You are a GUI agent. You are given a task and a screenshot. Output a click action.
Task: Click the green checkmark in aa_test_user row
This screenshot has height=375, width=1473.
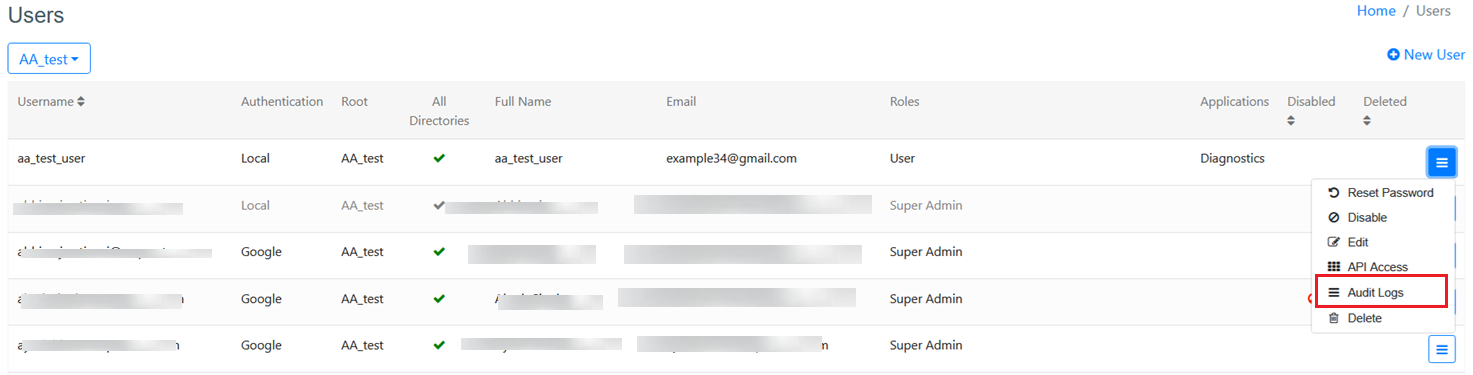(x=439, y=158)
